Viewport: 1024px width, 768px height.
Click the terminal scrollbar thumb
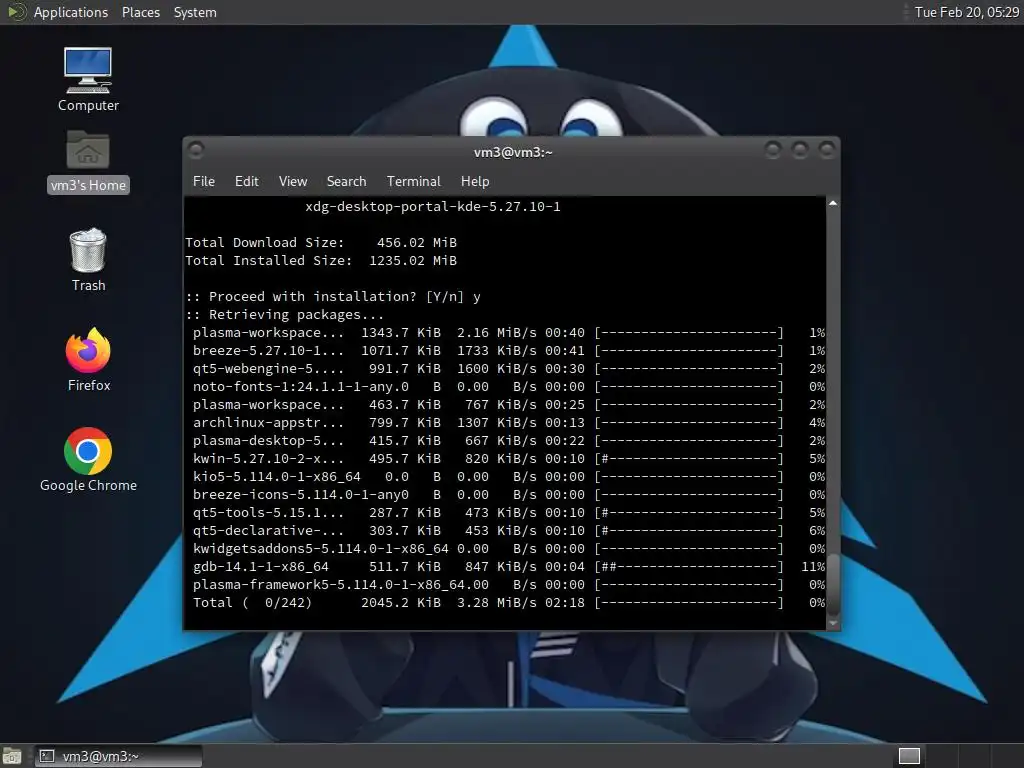(x=833, y=583)
